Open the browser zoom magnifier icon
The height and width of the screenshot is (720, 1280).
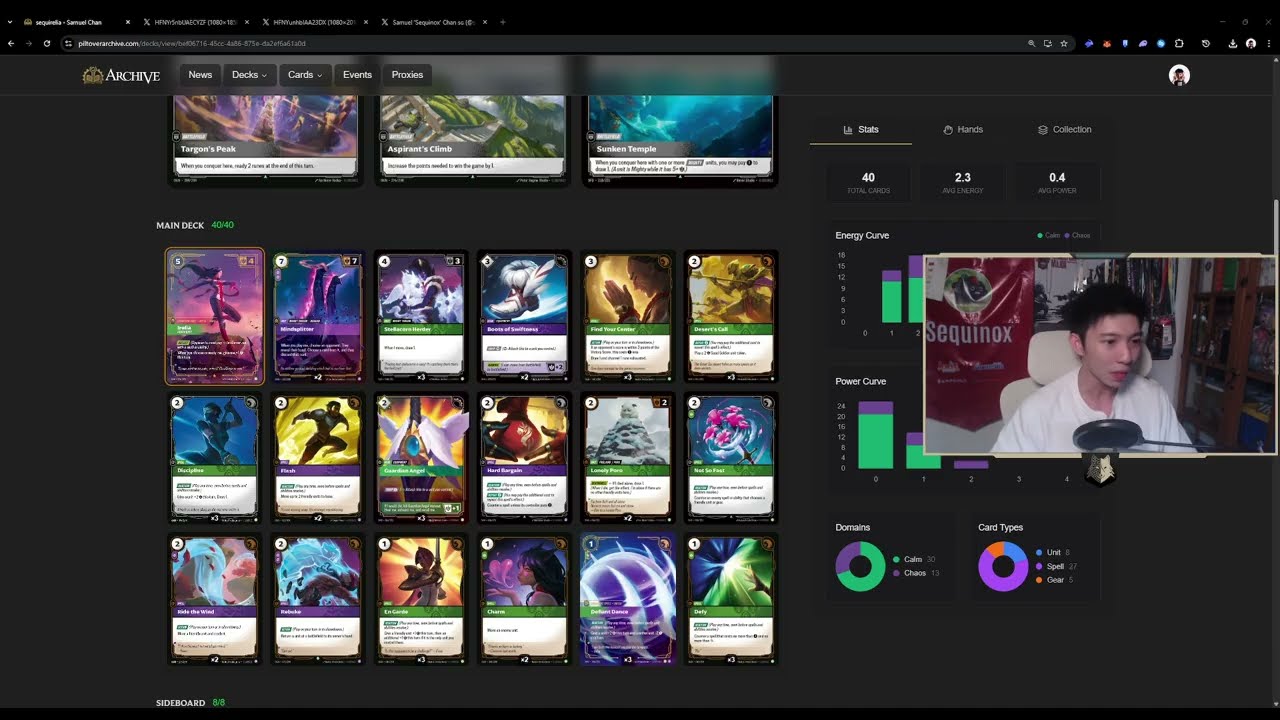(1032, 44)
